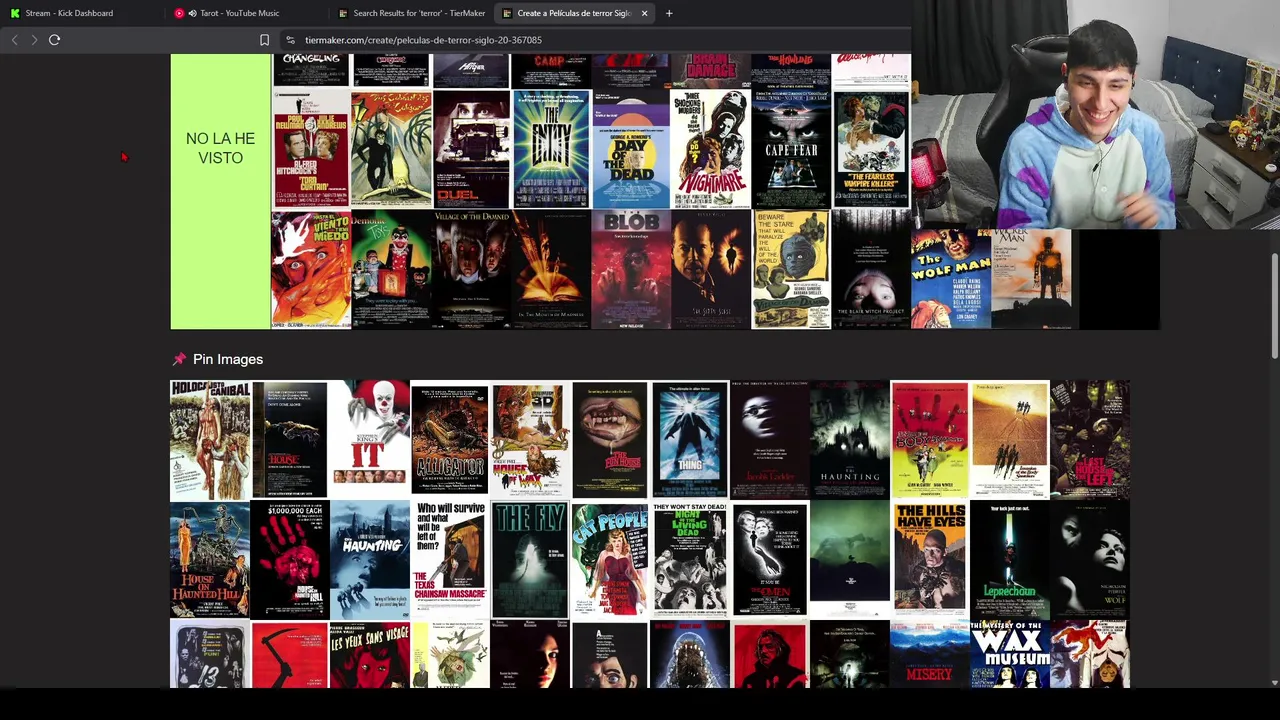
Task: Go back with the browser back arrow
Action: click(14, 40)
